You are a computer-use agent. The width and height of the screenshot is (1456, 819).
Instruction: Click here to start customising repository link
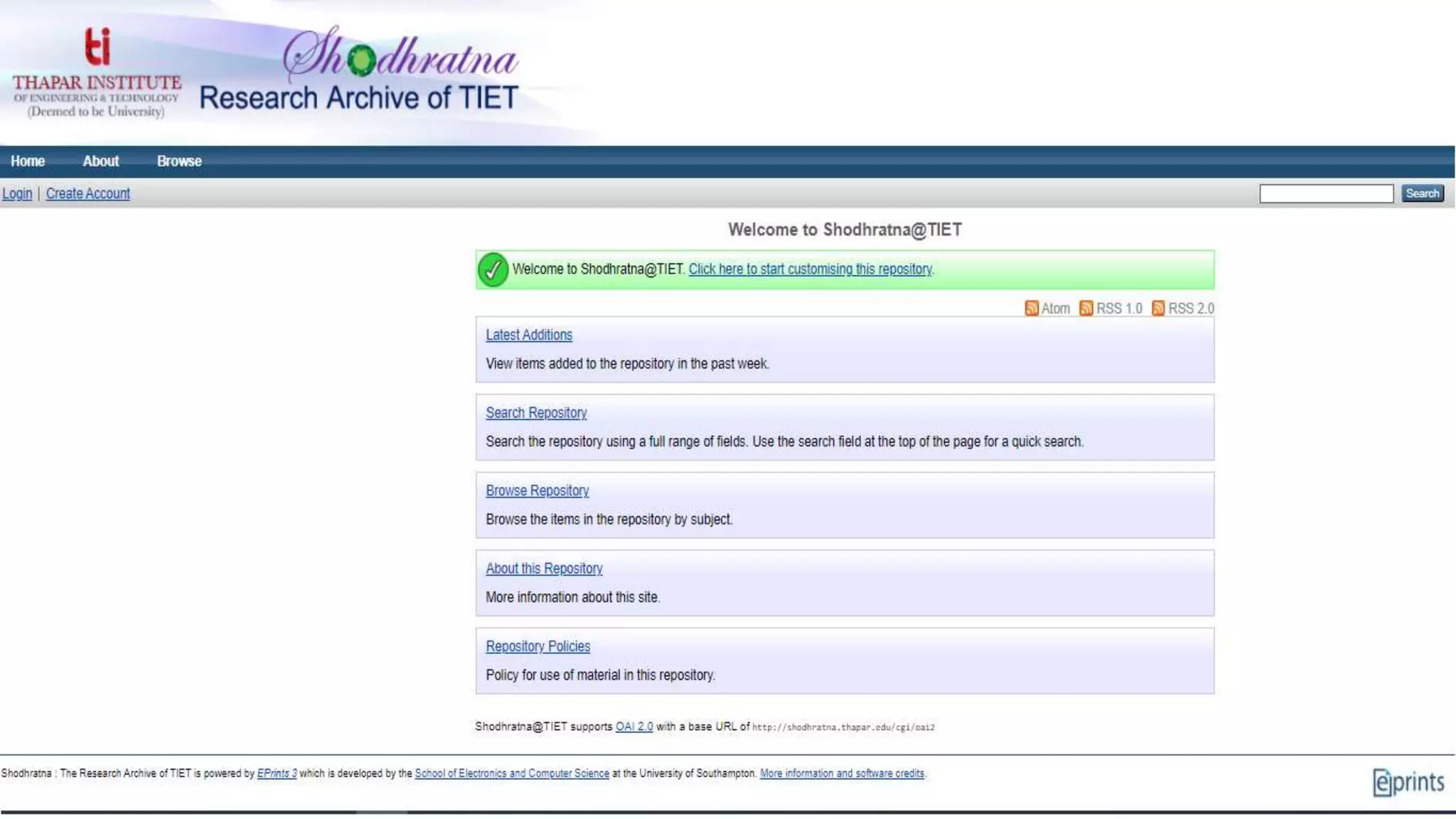(x=810, y=269)
